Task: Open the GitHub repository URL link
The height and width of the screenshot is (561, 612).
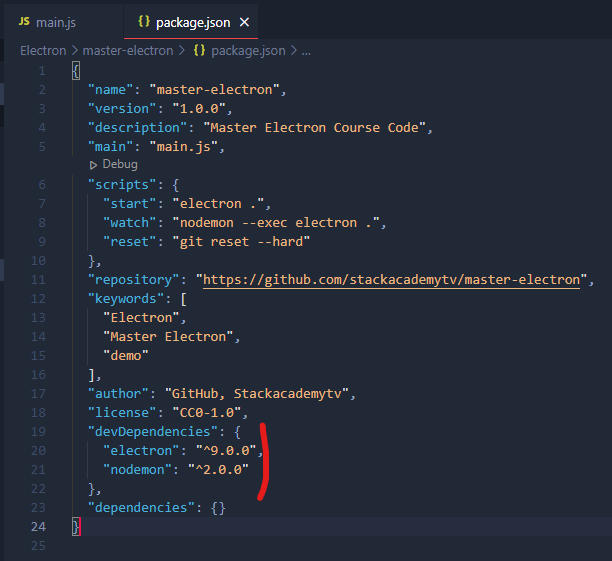Action: (391, 280)
